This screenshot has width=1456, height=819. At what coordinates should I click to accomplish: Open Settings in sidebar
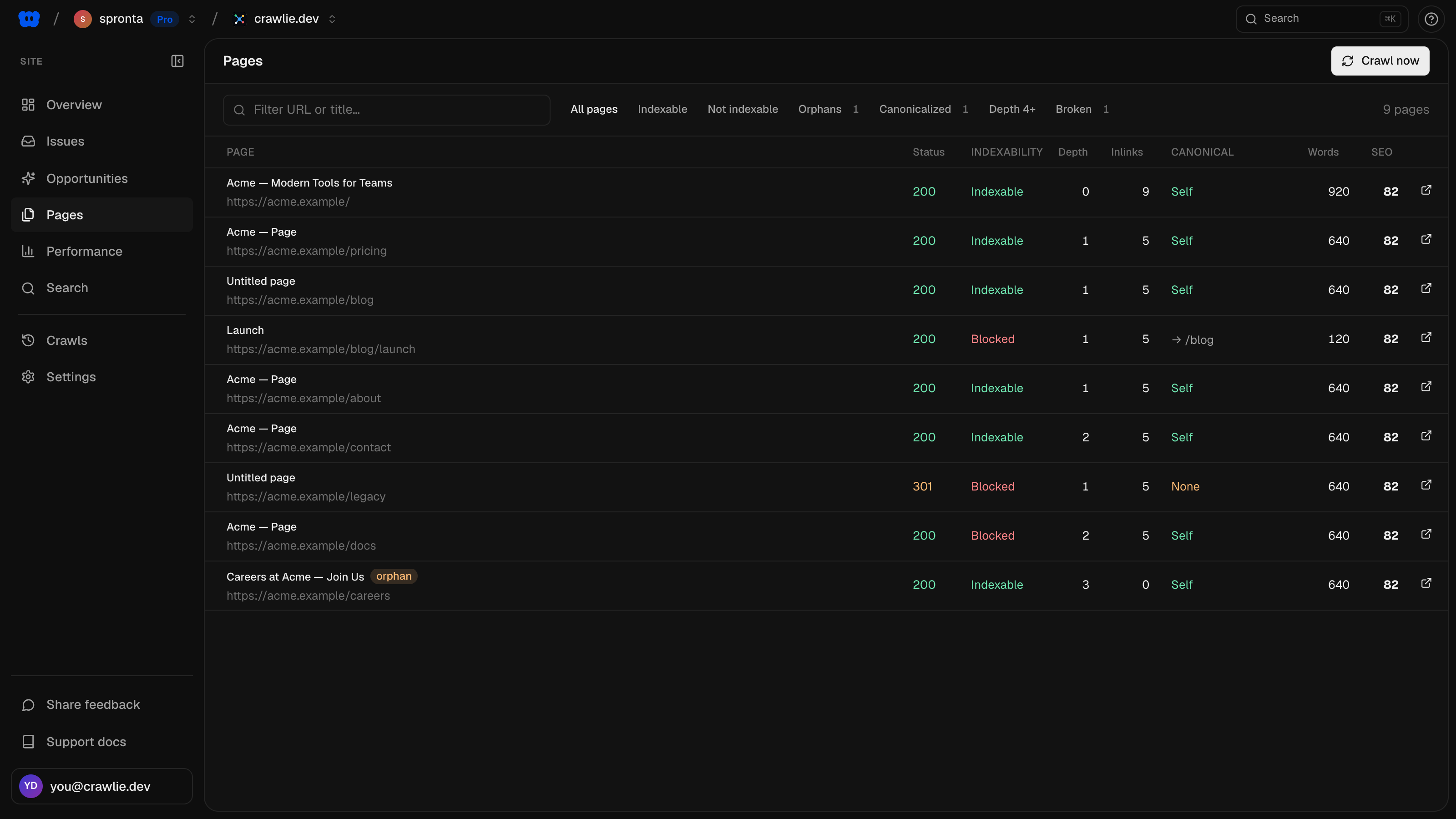(x=102, y=377)
